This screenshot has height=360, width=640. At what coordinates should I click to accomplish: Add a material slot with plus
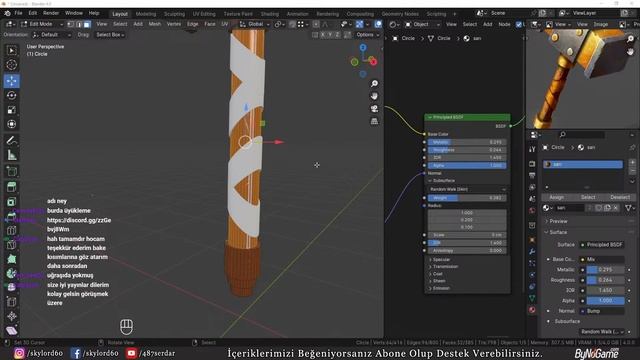632,162
